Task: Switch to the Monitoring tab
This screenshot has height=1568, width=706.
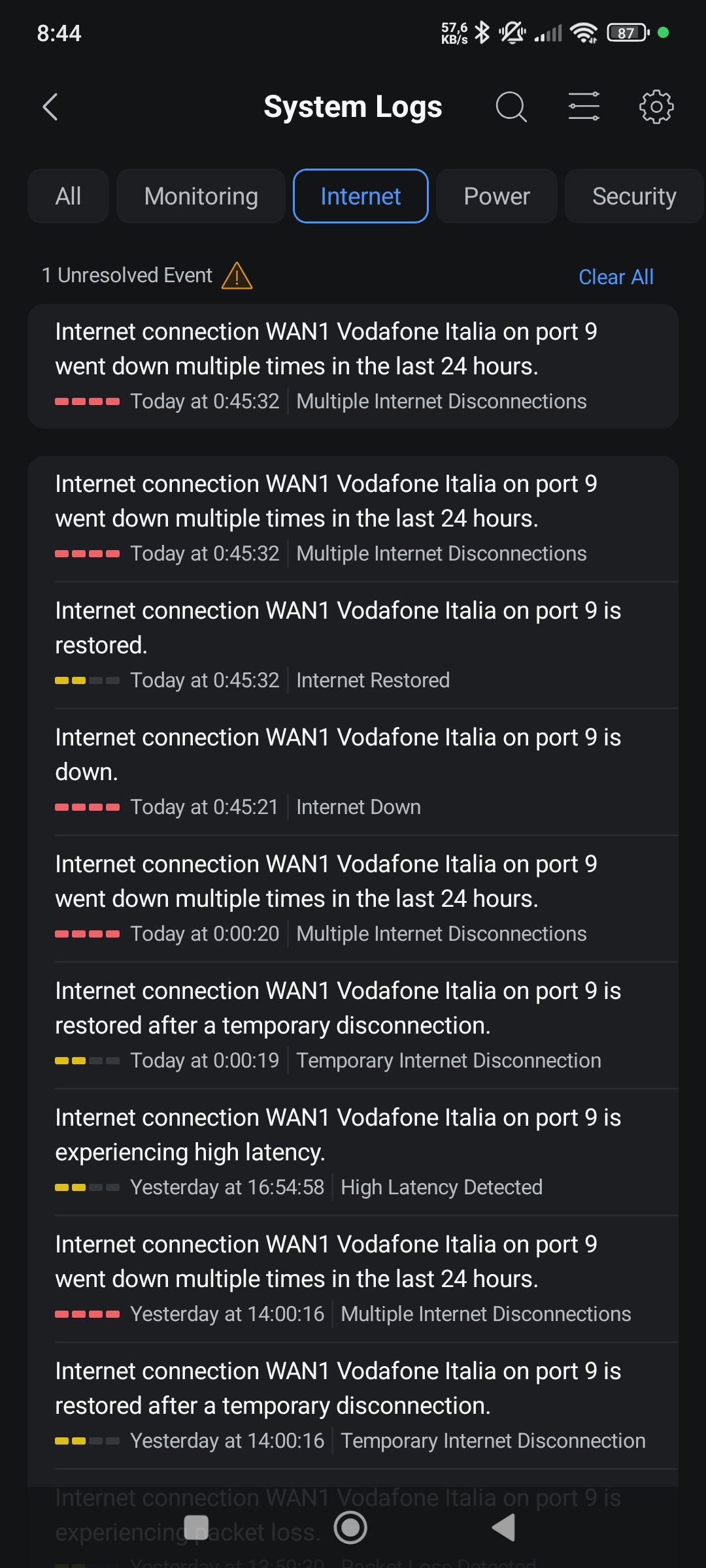Action: [x=201, y=196]
